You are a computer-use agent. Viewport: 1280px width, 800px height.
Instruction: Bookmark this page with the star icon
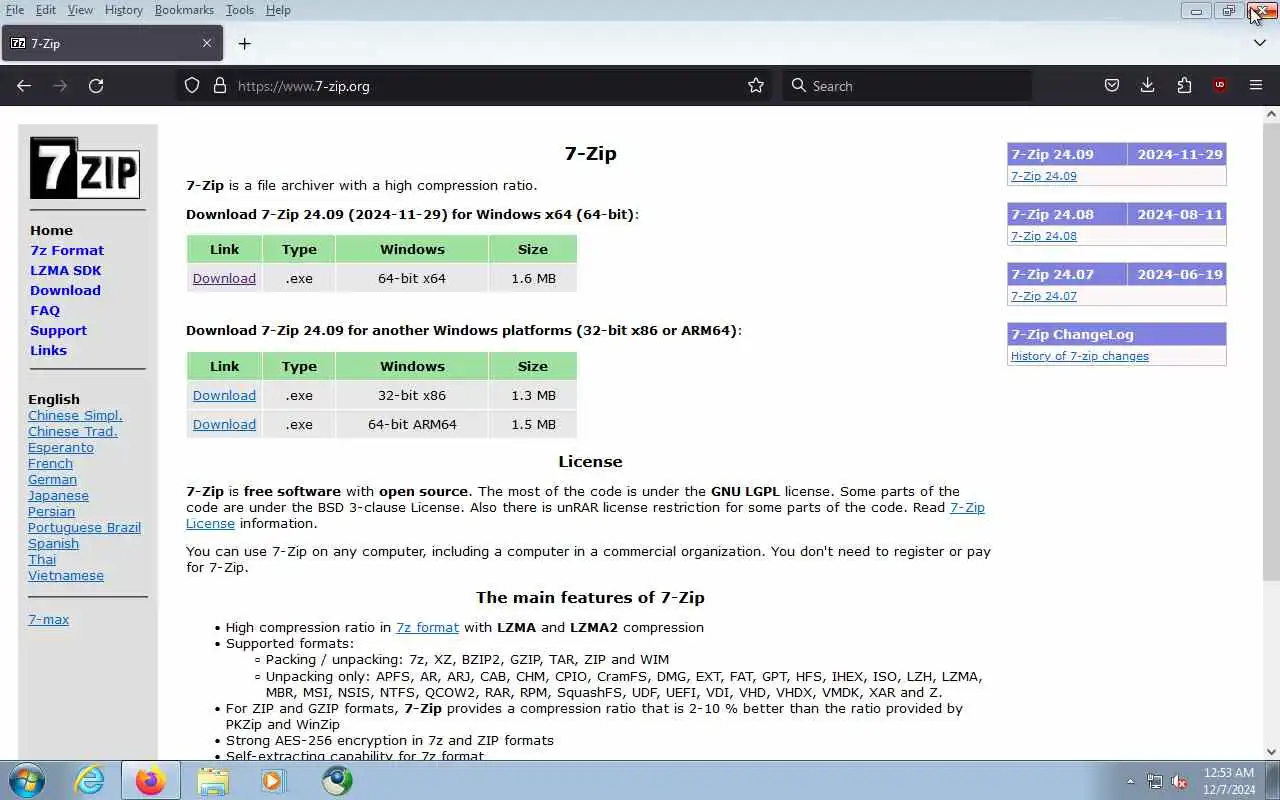pyautogui.click(x=756, y=86)
